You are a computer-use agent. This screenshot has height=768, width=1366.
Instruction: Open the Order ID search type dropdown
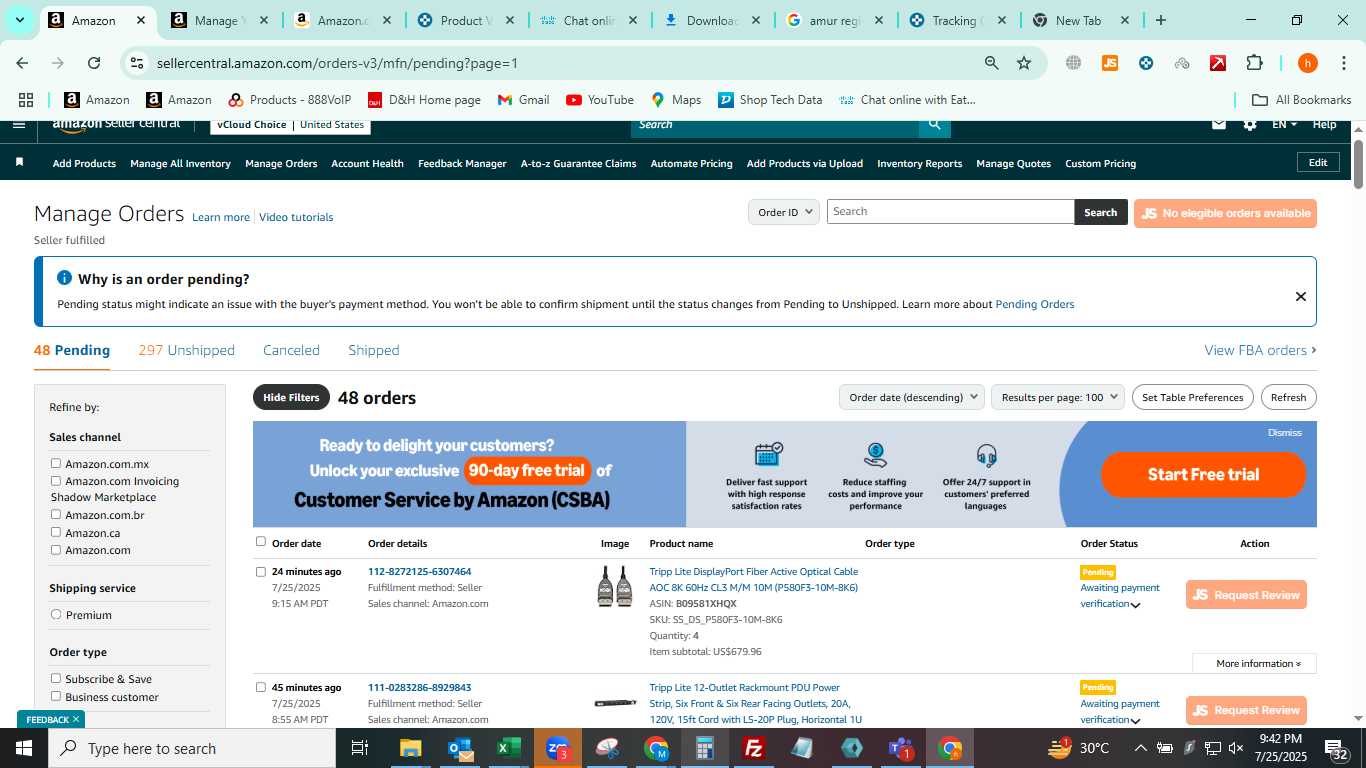[784, 212]
